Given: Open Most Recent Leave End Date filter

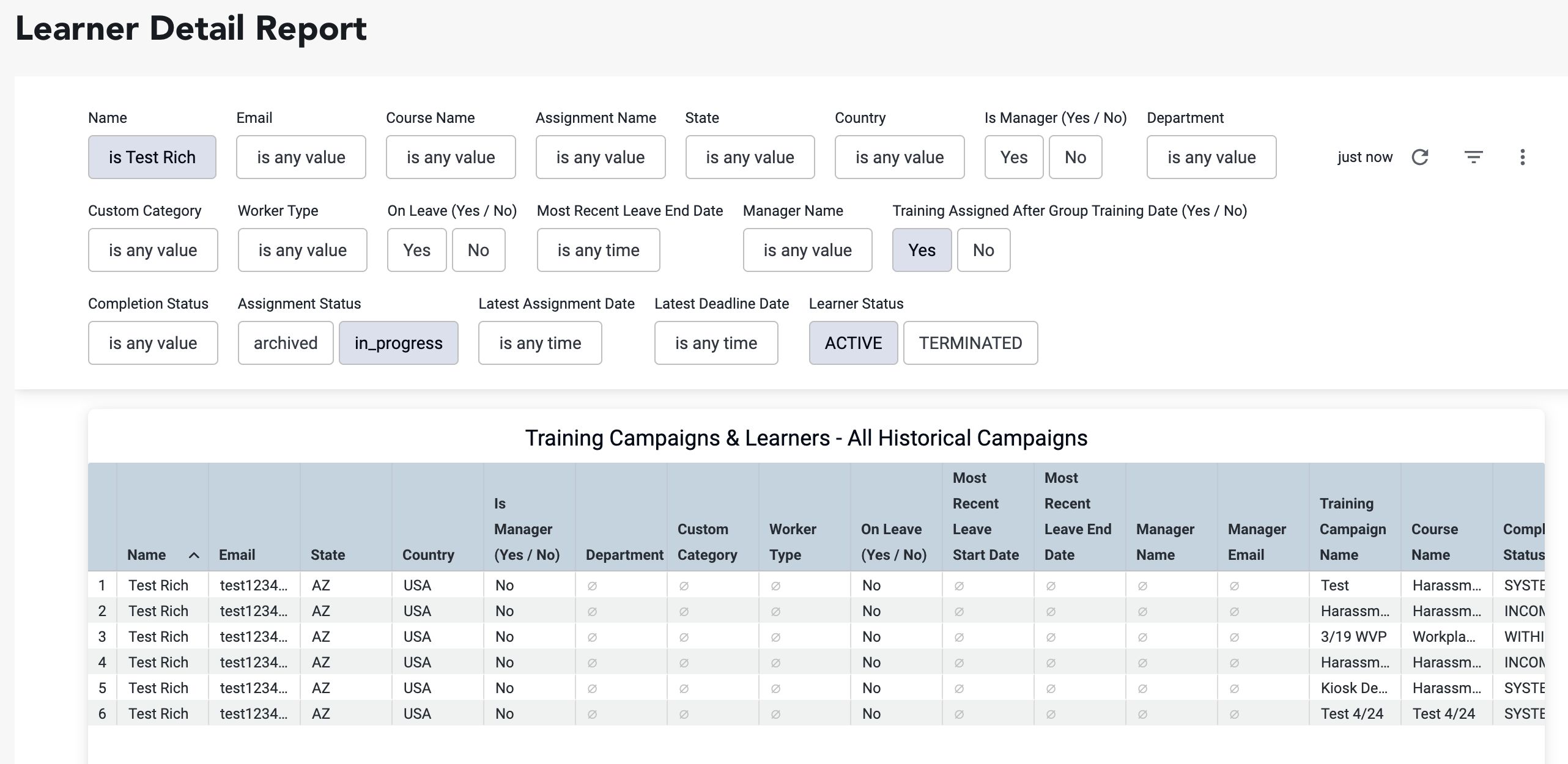Looking at the screenshot, I should click(598, 250).
